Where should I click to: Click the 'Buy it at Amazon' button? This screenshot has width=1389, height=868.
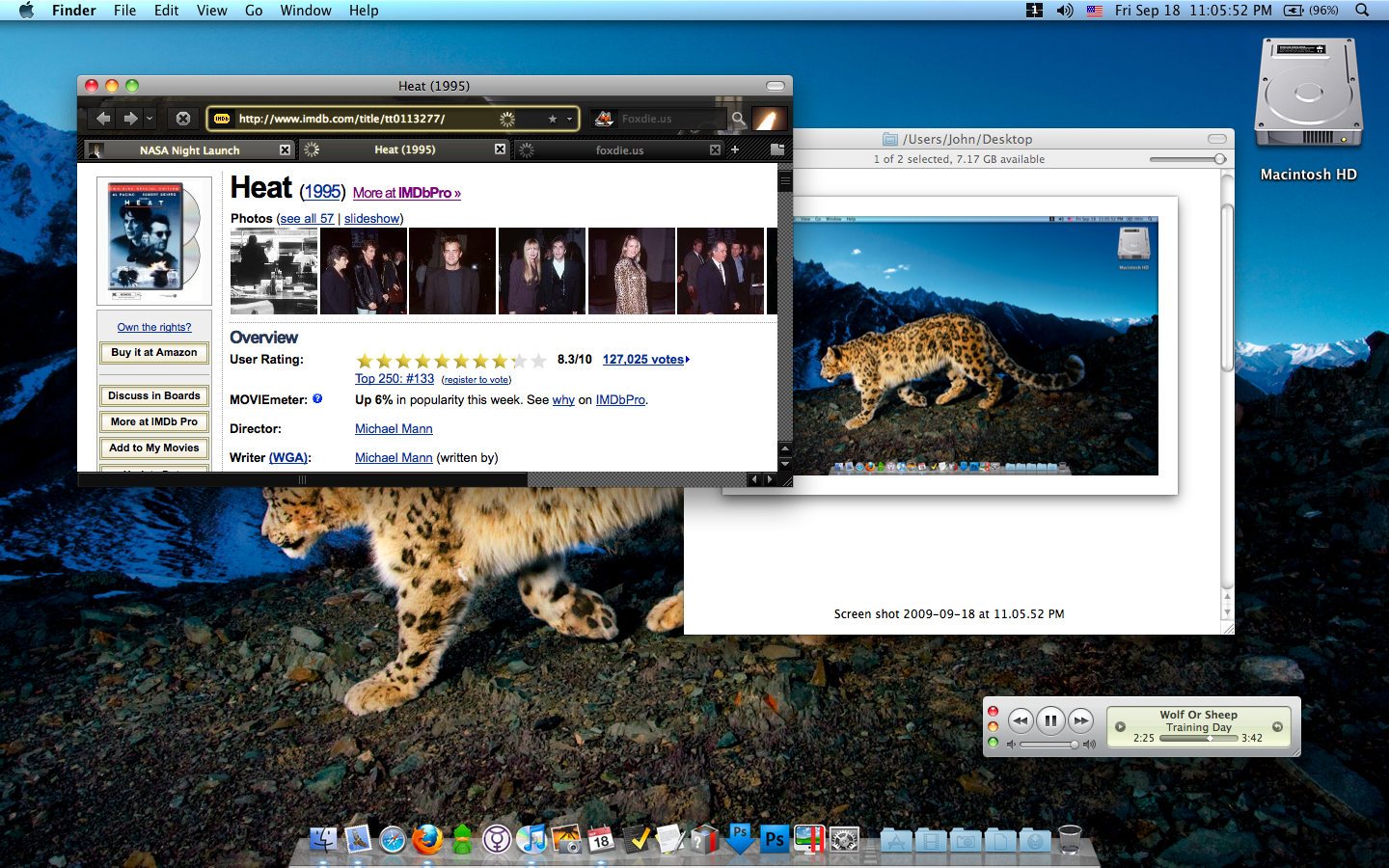click(154, 352)
